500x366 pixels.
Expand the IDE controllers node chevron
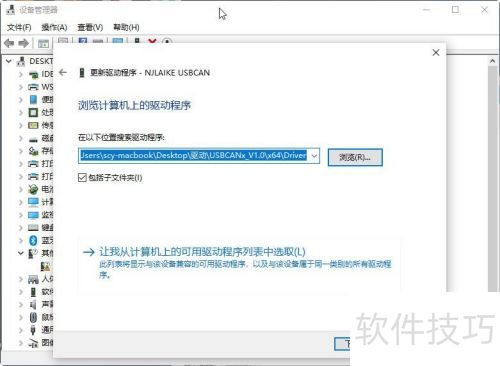tap(21, 74)
